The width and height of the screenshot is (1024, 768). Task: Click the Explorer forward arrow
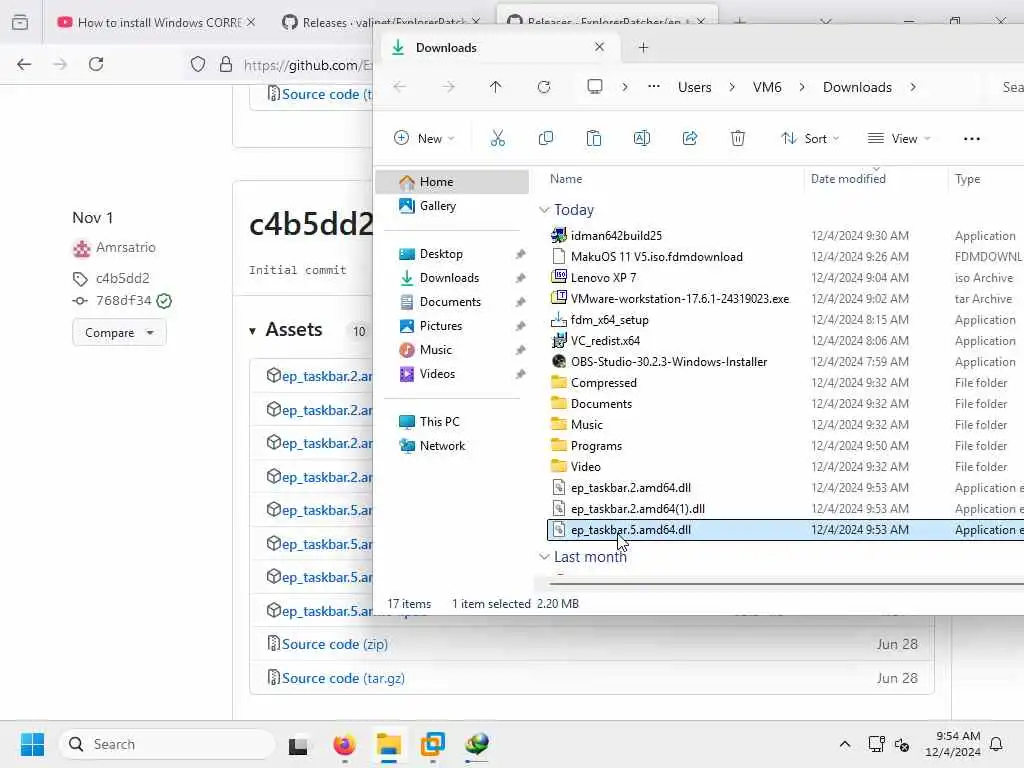(x=448, y=87)
